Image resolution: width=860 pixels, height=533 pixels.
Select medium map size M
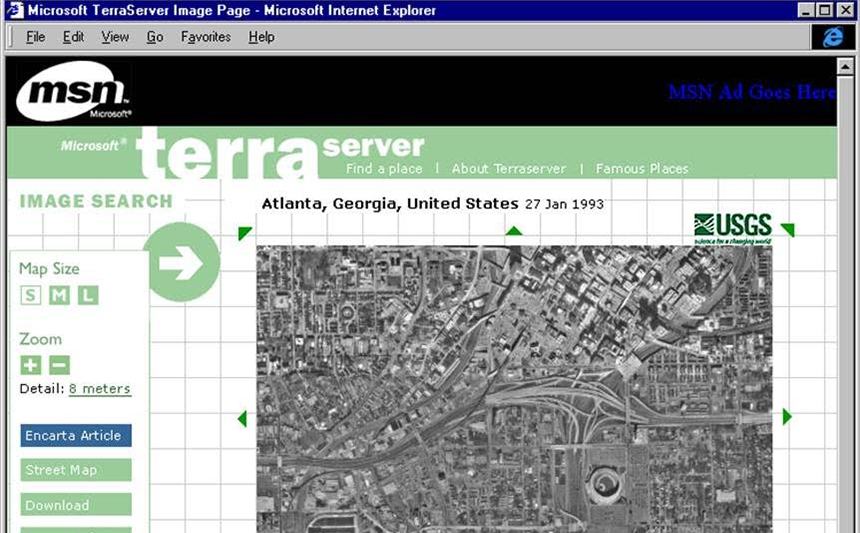(60, 295)
